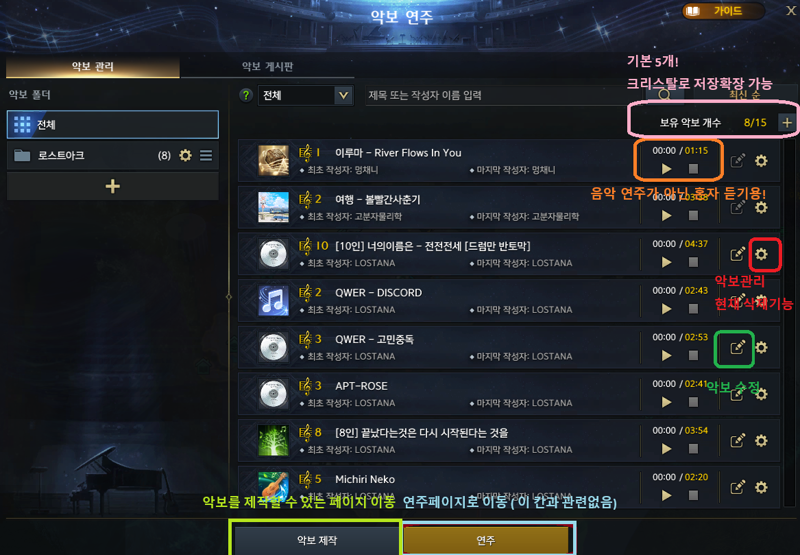Click the 연주 button

coord(486,540)
